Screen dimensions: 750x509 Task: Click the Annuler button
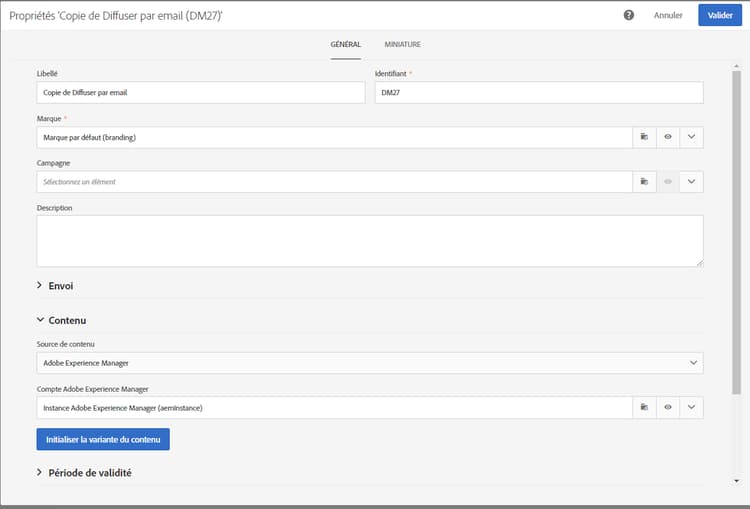pyautogui.click(x=668, y=15)
